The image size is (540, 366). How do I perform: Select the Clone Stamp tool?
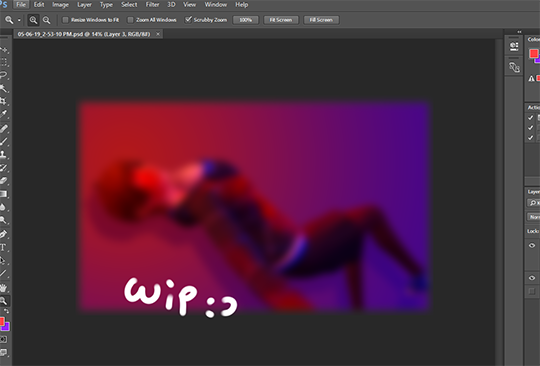coord(3,154)
